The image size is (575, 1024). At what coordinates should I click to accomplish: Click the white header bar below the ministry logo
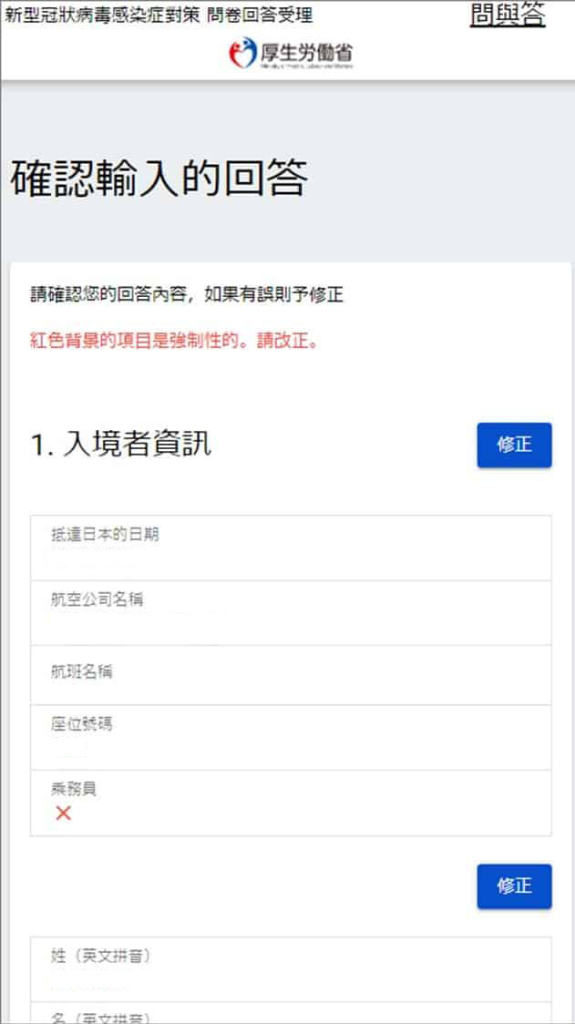288,74
